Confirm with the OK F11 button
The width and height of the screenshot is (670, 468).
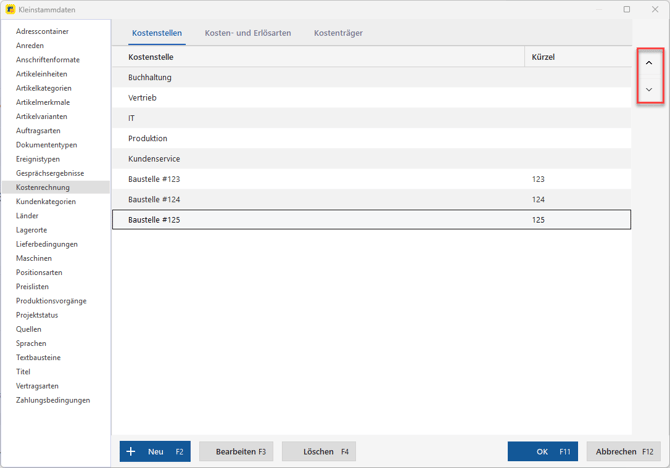click(x=542, y=452)
